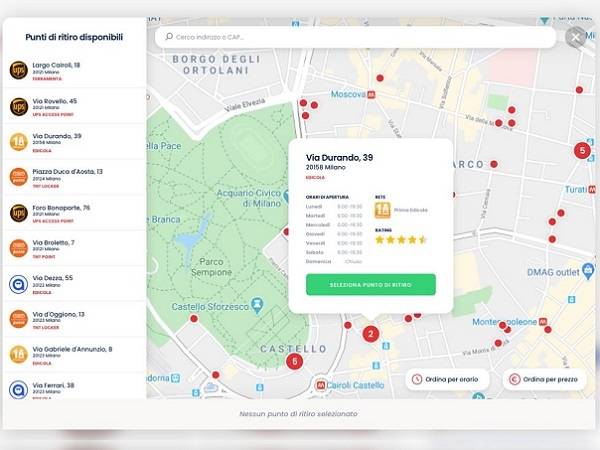This screenshot has width=600, height=450.
Task: Click the TNT icon for Via Broletto, 7
Action: [18, 248]
